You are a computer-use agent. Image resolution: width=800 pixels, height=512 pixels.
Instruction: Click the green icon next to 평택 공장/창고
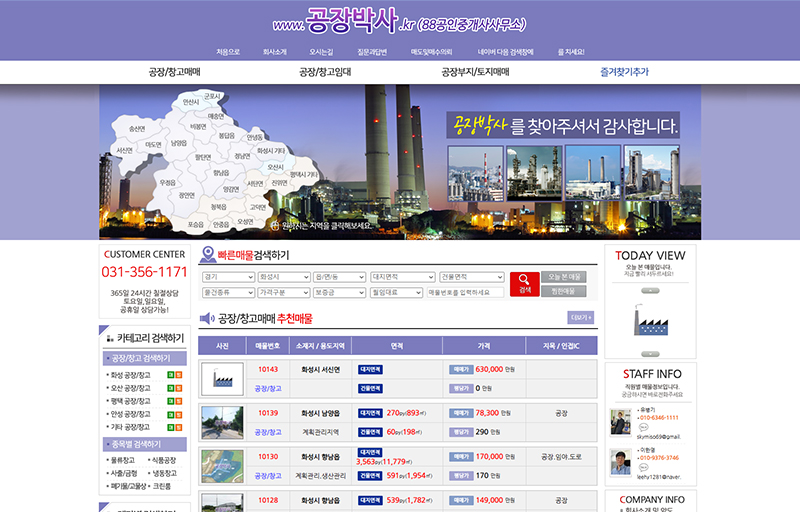click(x=171, y=401)
